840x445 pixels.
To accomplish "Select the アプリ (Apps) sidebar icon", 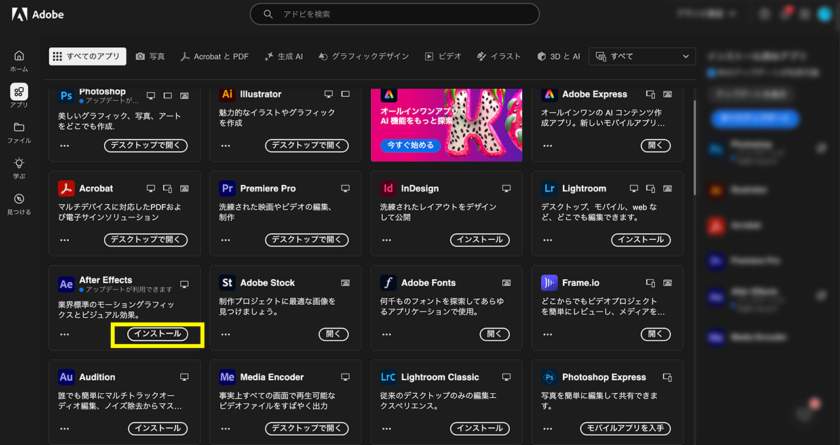I will [19, 95].
